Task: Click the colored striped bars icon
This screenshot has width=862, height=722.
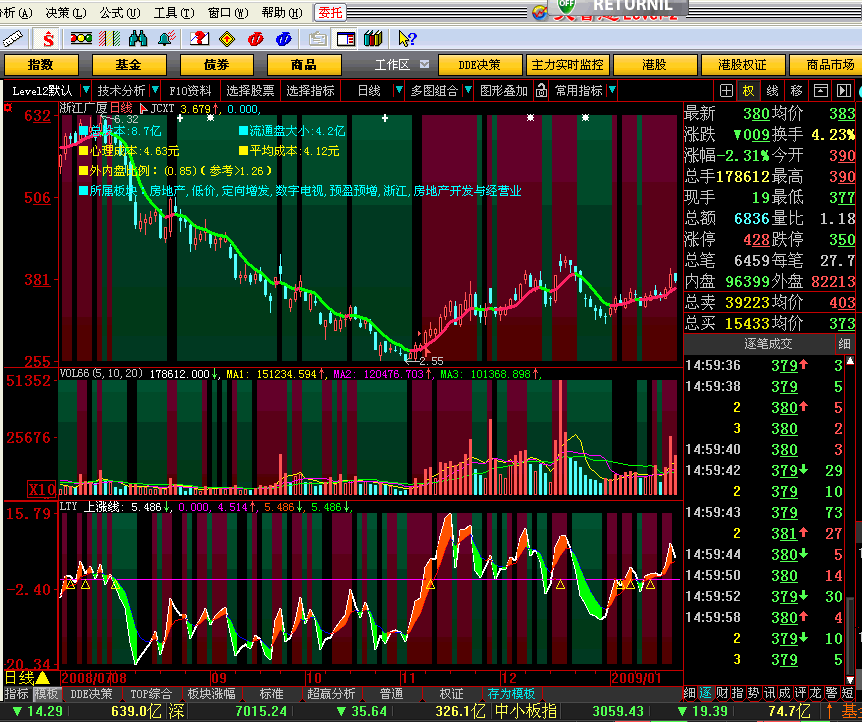Action: coord(109,38)
